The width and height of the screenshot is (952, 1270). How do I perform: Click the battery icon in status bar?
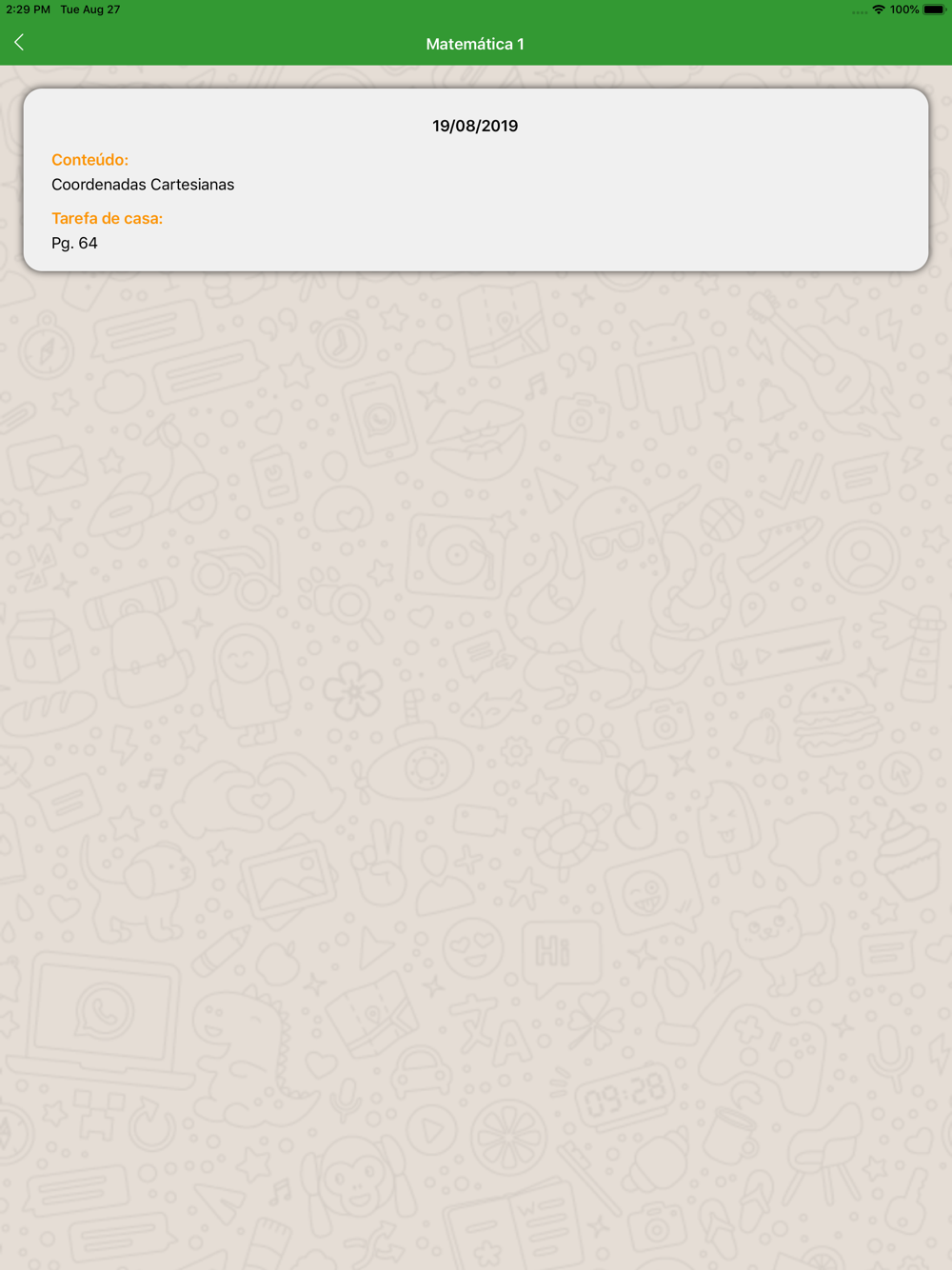point(934,10)
